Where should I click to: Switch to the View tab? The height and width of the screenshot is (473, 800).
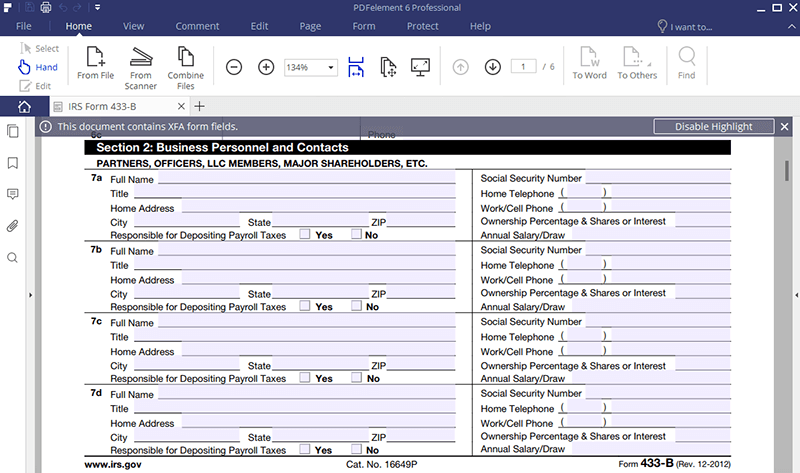pos(133,26)
